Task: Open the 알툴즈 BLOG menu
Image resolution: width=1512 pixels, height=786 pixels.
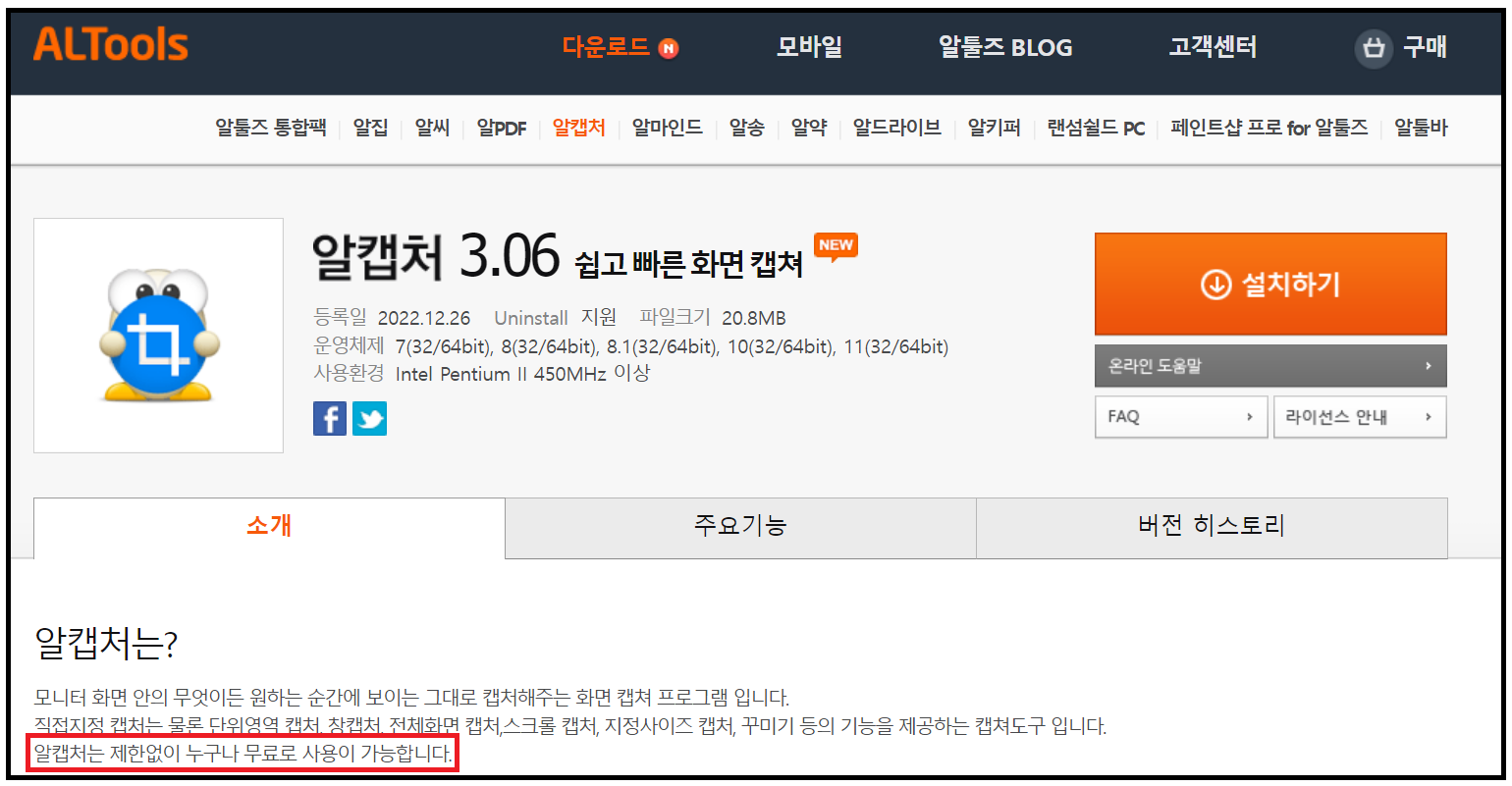Action: [x=1005, y=46]
